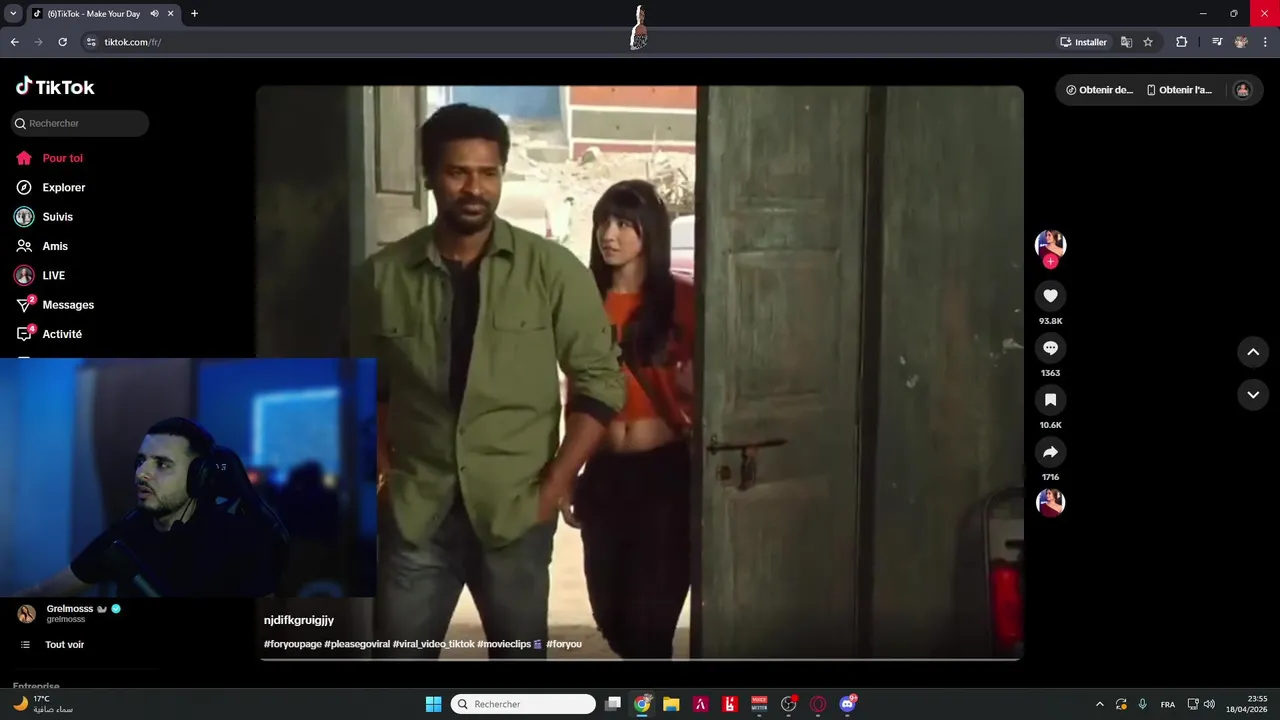
Task: Go to previous video with up arrow
Action: point(1253,352)
